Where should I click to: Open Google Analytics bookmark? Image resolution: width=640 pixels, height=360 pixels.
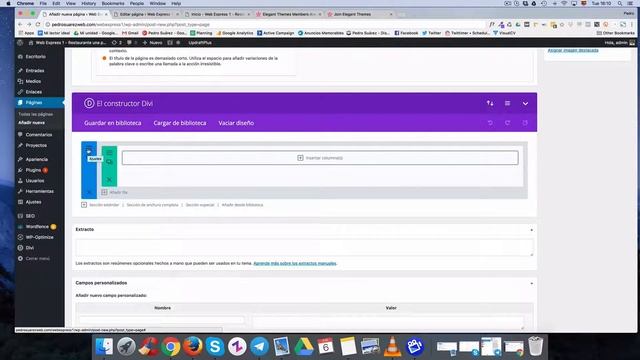pyautogui.click(x=235, y=33)
